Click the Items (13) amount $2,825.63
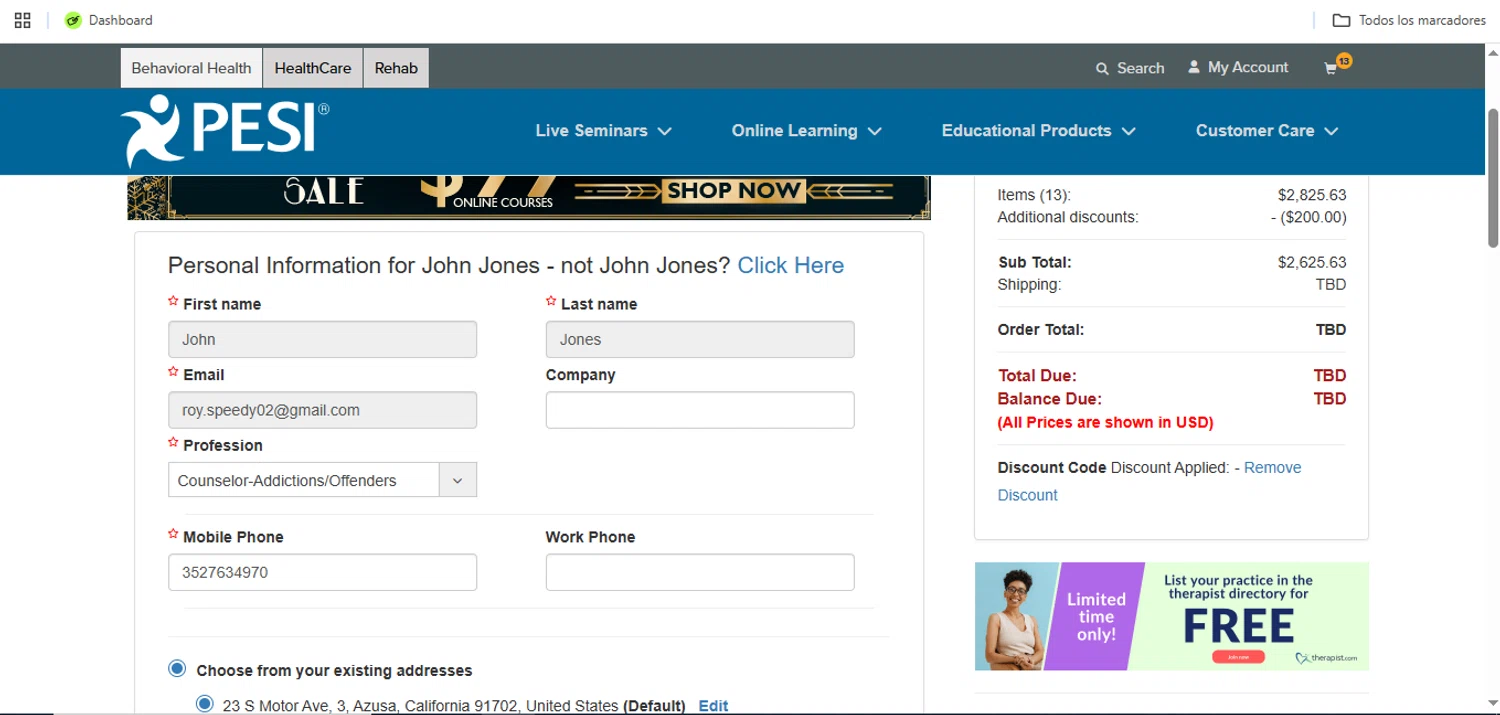The width and height of the screenshot is (1500, 715). pyautogui.click(x=1311, y=195)
